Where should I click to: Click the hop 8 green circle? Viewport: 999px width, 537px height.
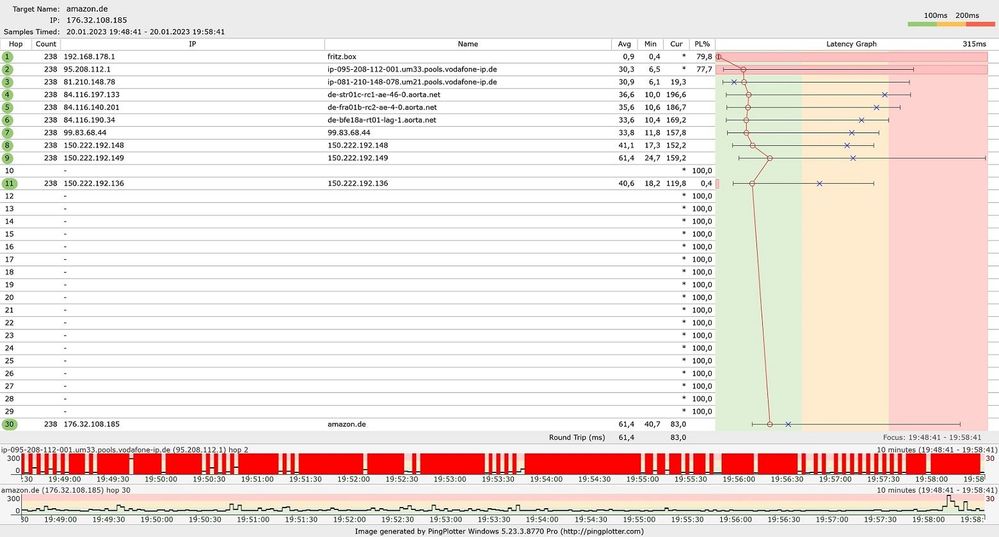click(x=7, y=145)
